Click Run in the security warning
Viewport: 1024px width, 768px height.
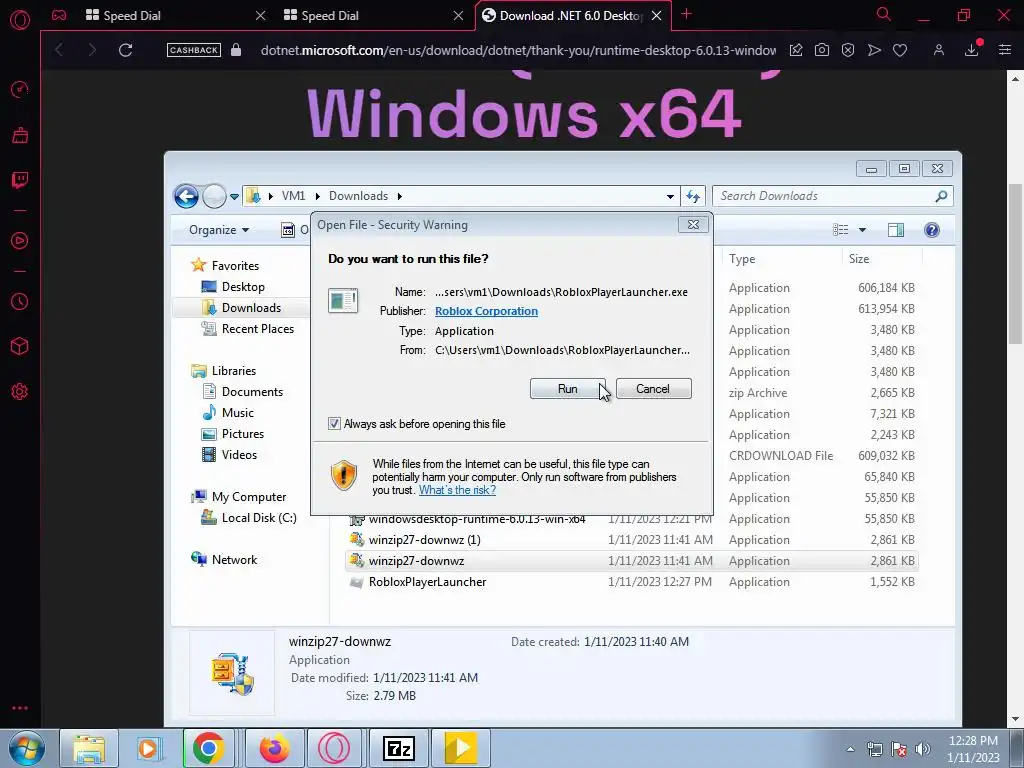(567, 389)
